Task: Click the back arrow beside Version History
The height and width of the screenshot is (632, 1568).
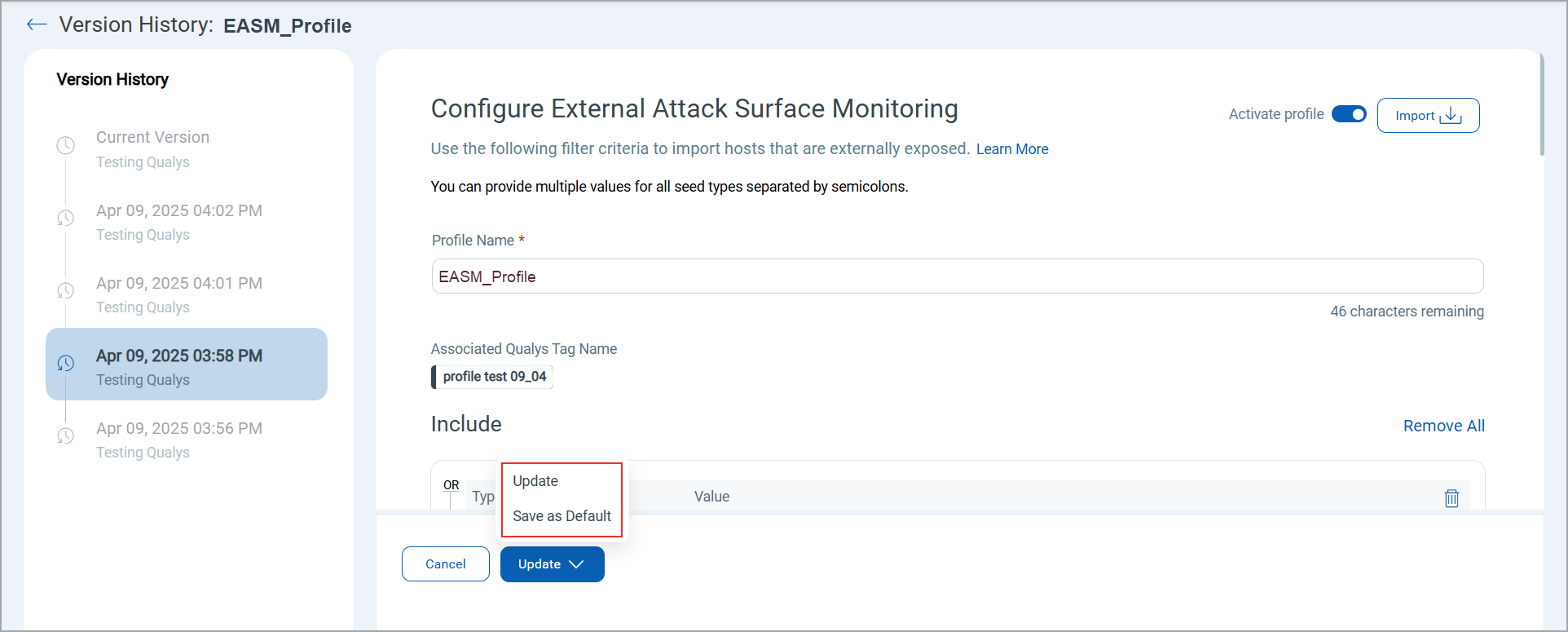Action: pos(37,24)
